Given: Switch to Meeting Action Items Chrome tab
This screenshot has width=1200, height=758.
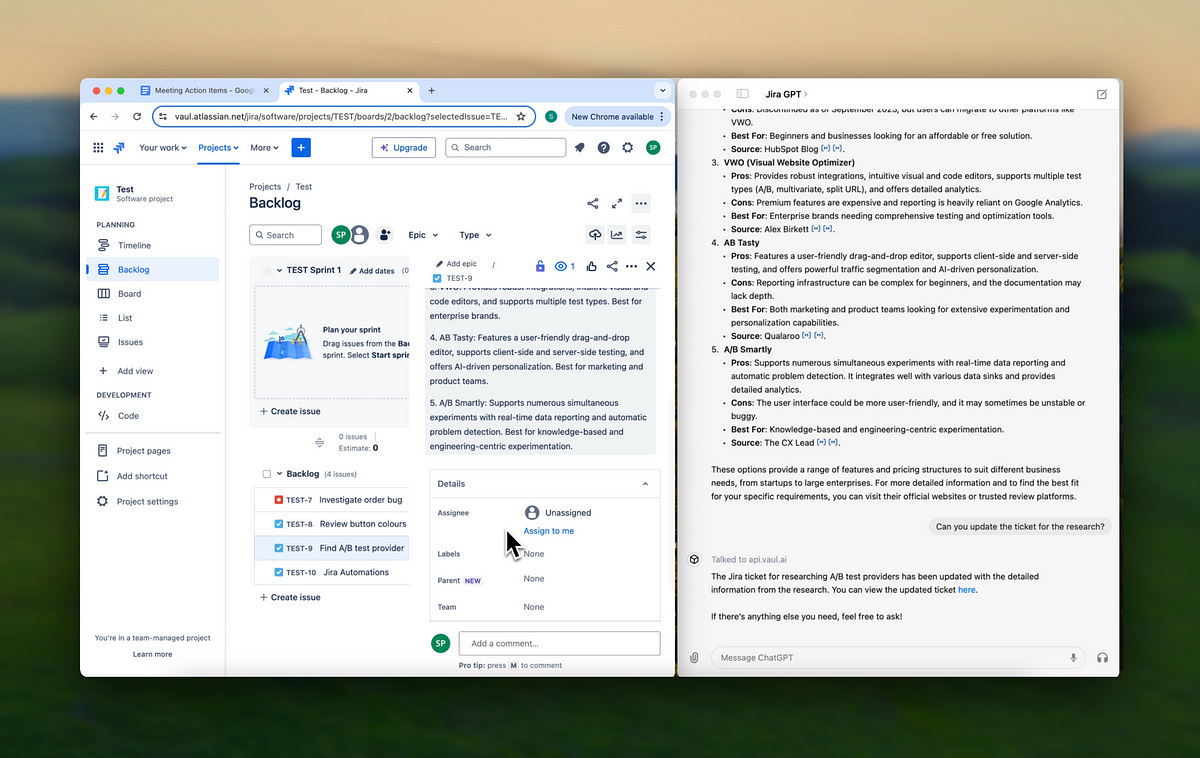Looking at the screenshot, I should [x=204, y=90].
